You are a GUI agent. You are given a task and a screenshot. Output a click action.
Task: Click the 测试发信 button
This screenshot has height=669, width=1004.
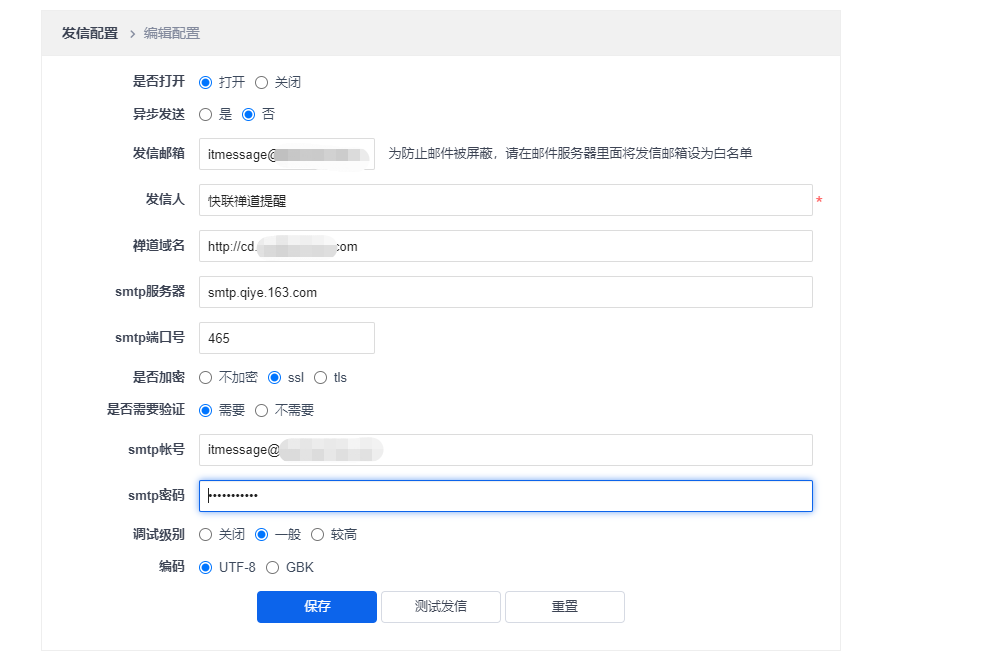441,607
